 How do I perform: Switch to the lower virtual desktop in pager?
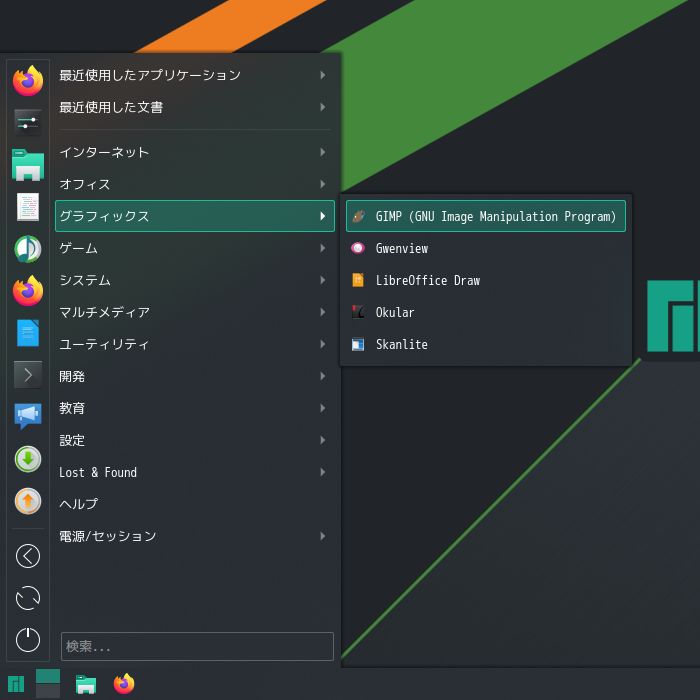pyautogui.click(x=48, y=691)
